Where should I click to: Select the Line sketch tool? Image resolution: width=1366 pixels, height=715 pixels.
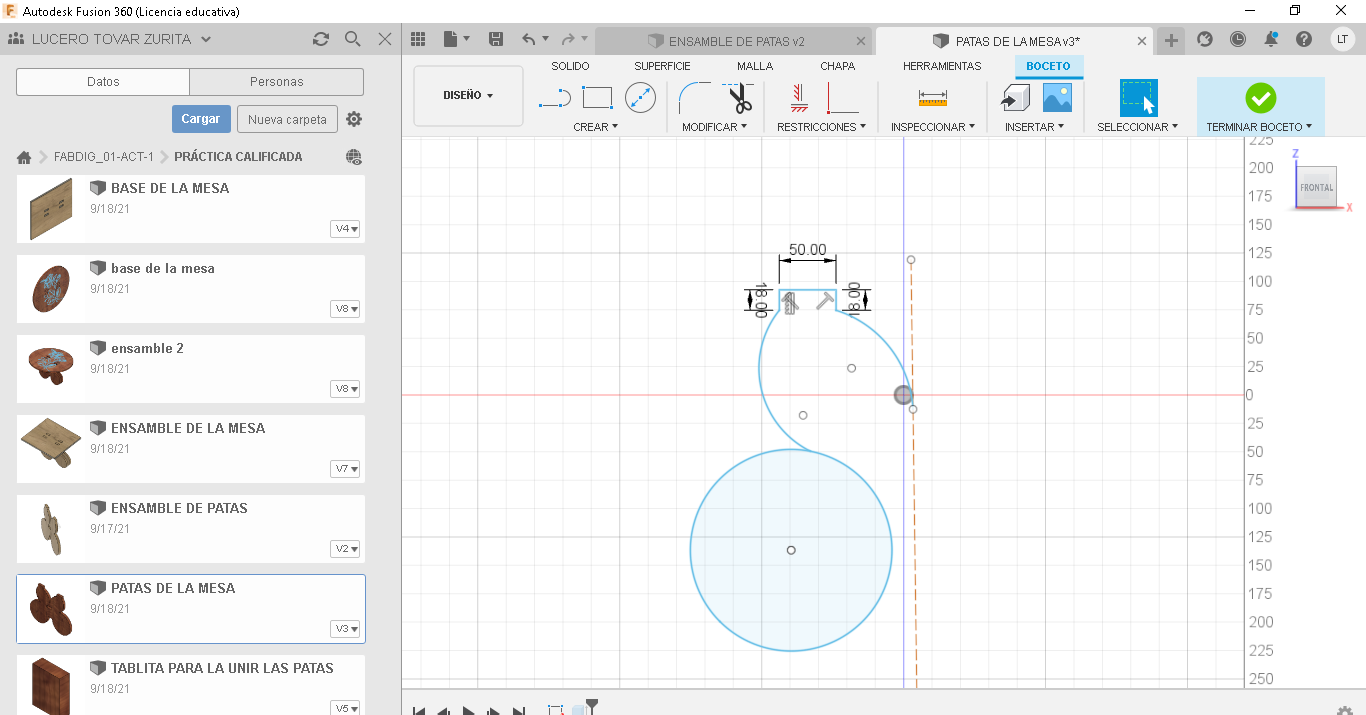554,98
